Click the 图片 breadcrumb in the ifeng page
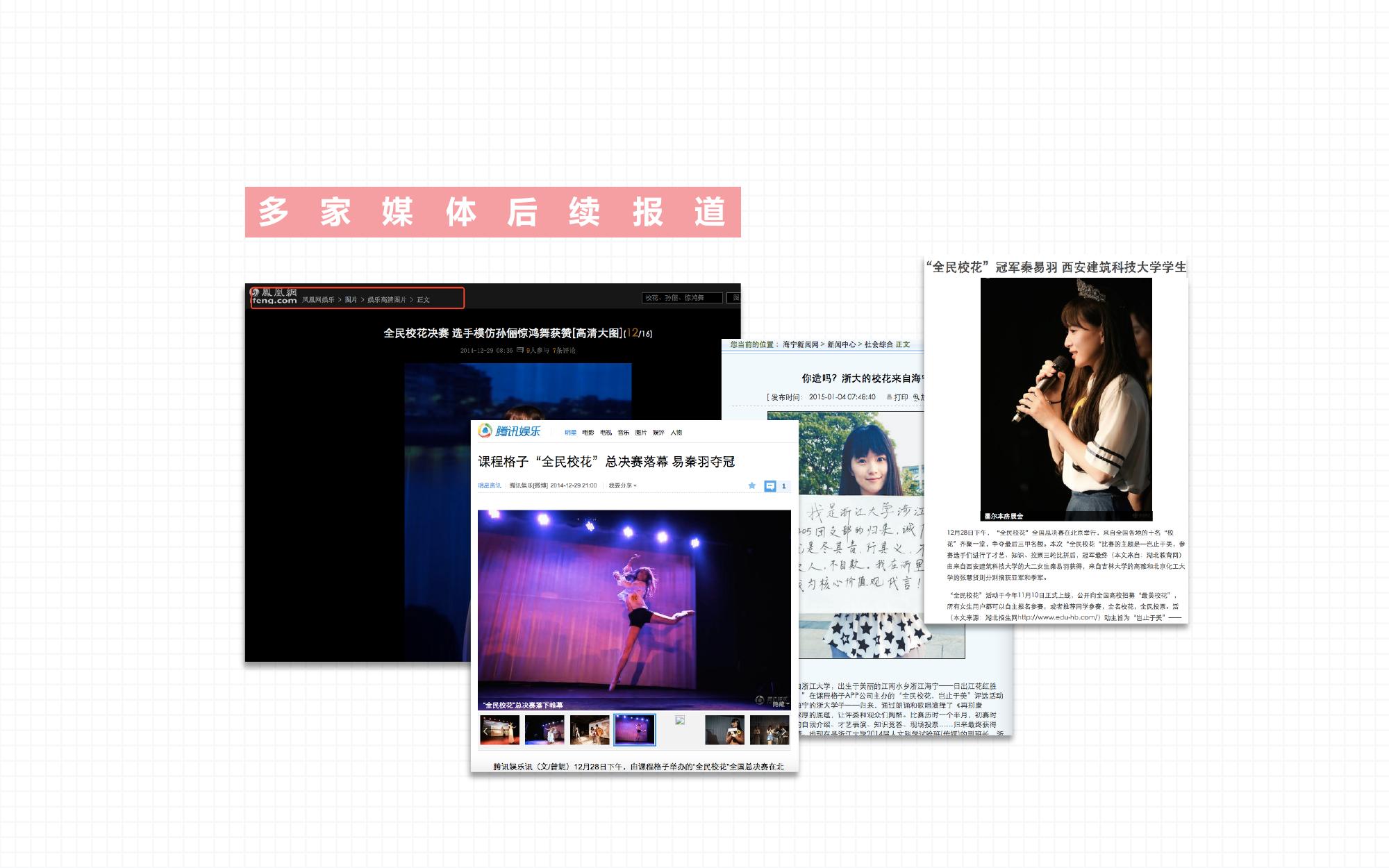Image resolution: width=1389 pixels, height=868 pixels. coord(351,300)
